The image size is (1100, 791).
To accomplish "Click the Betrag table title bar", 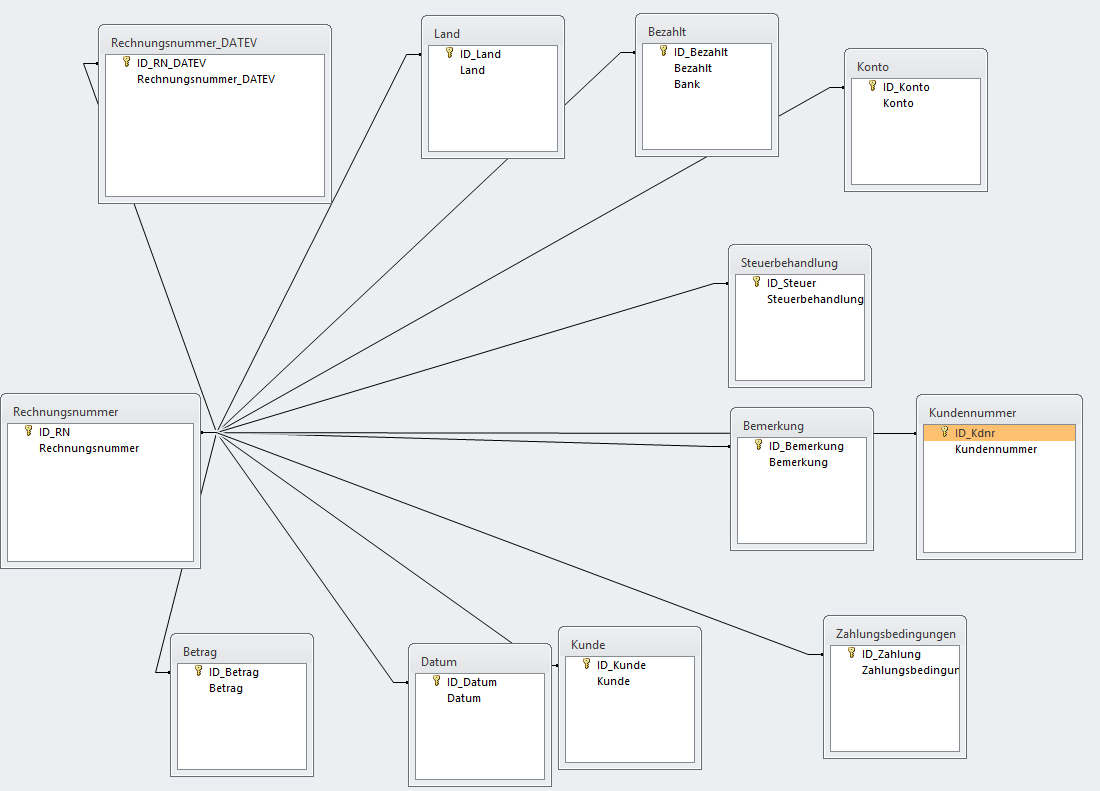I will 242,651.
